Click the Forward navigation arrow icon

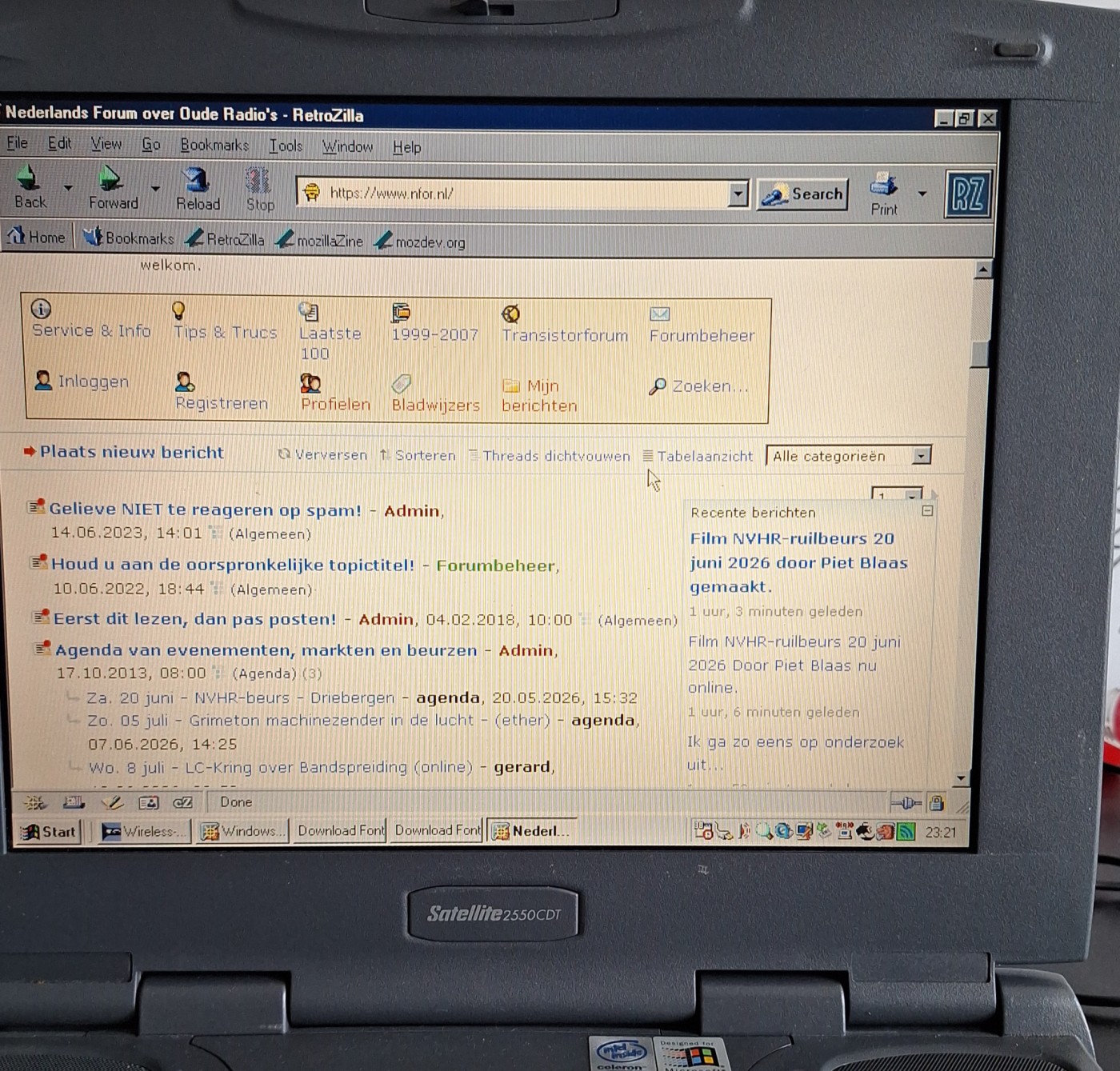[x=110, y=178]
